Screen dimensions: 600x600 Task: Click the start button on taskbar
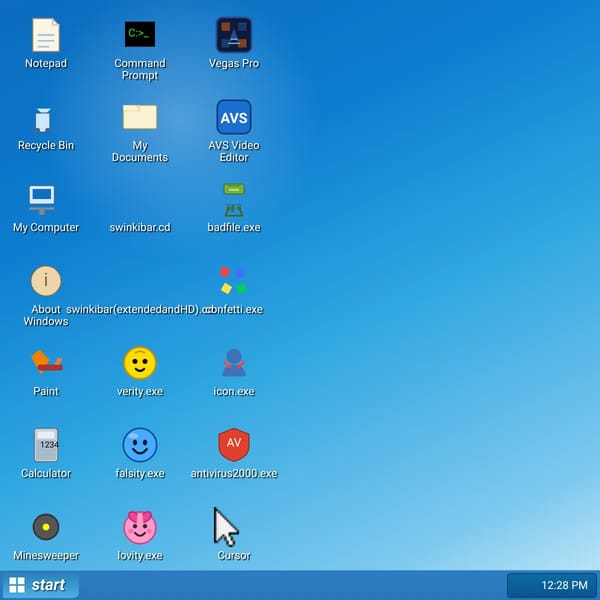40,585
